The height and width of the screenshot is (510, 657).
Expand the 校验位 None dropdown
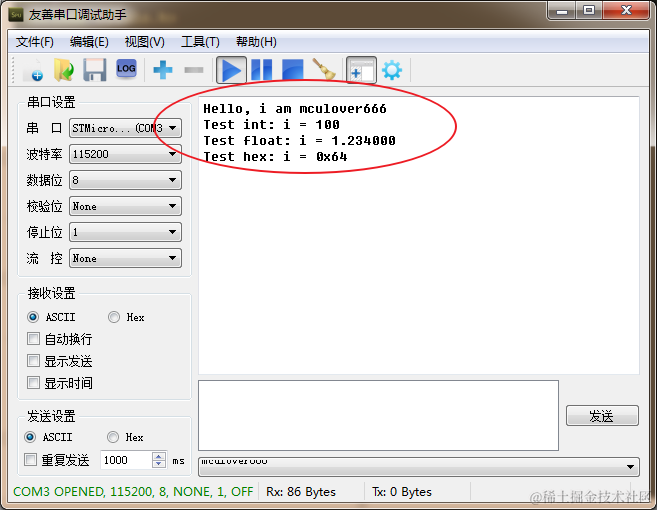click(x=125, y=206)
